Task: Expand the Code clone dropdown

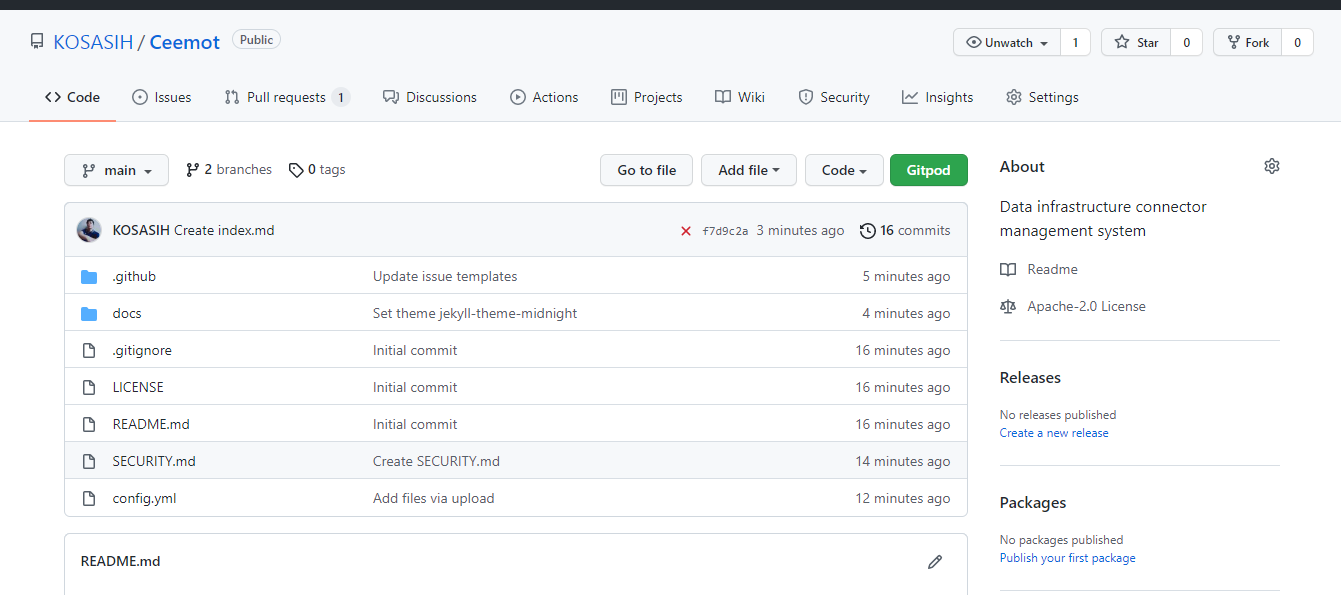Action: tap(844, 170)
